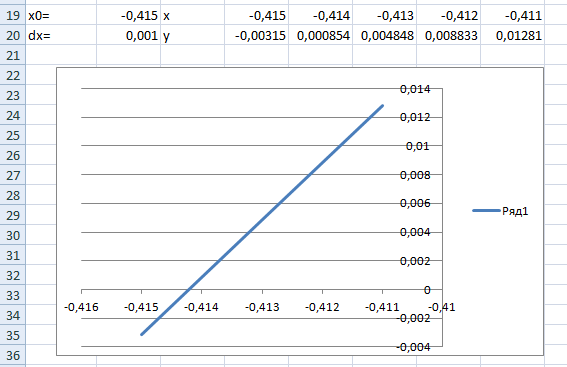Click the cell labeled x0=
This screenshot has width=567, height=367.
(x=61, y=15)
